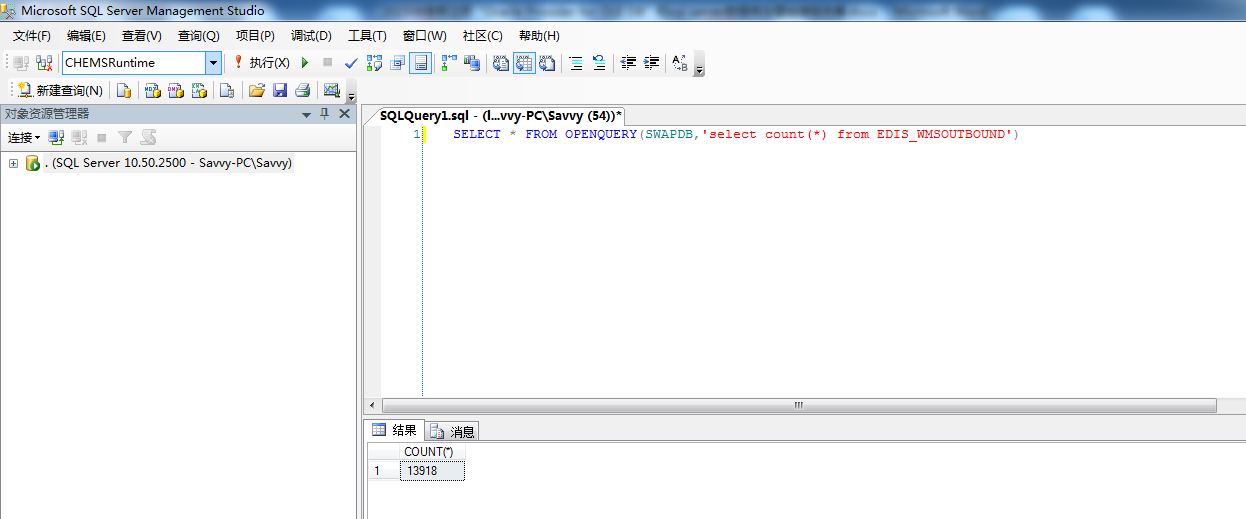
Task: Open a new Analysis Services XMLA query
Action: click(x=199, y=90)
